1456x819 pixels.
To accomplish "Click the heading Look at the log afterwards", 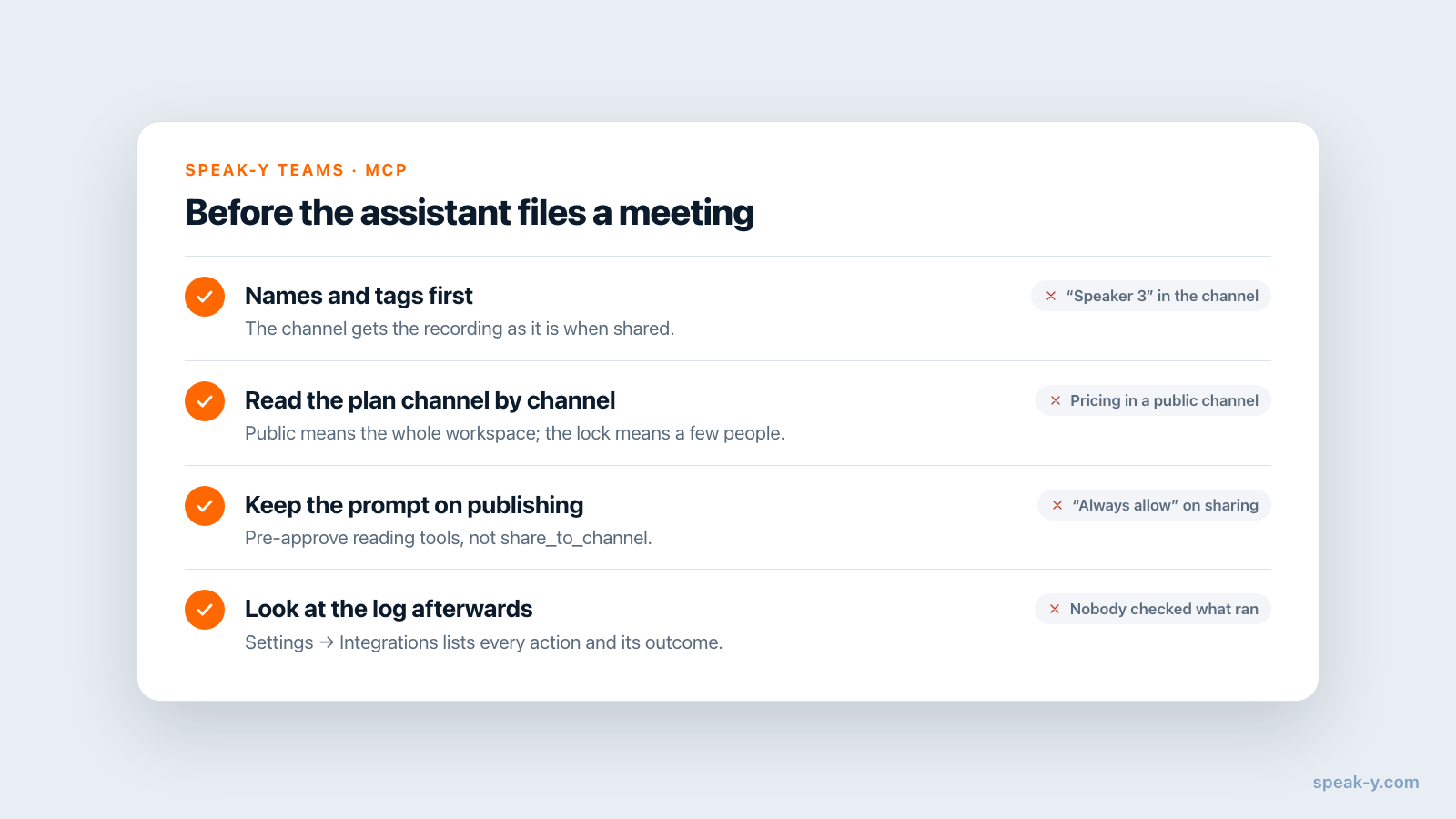I will pyautogui.click(x=389, y=609).
